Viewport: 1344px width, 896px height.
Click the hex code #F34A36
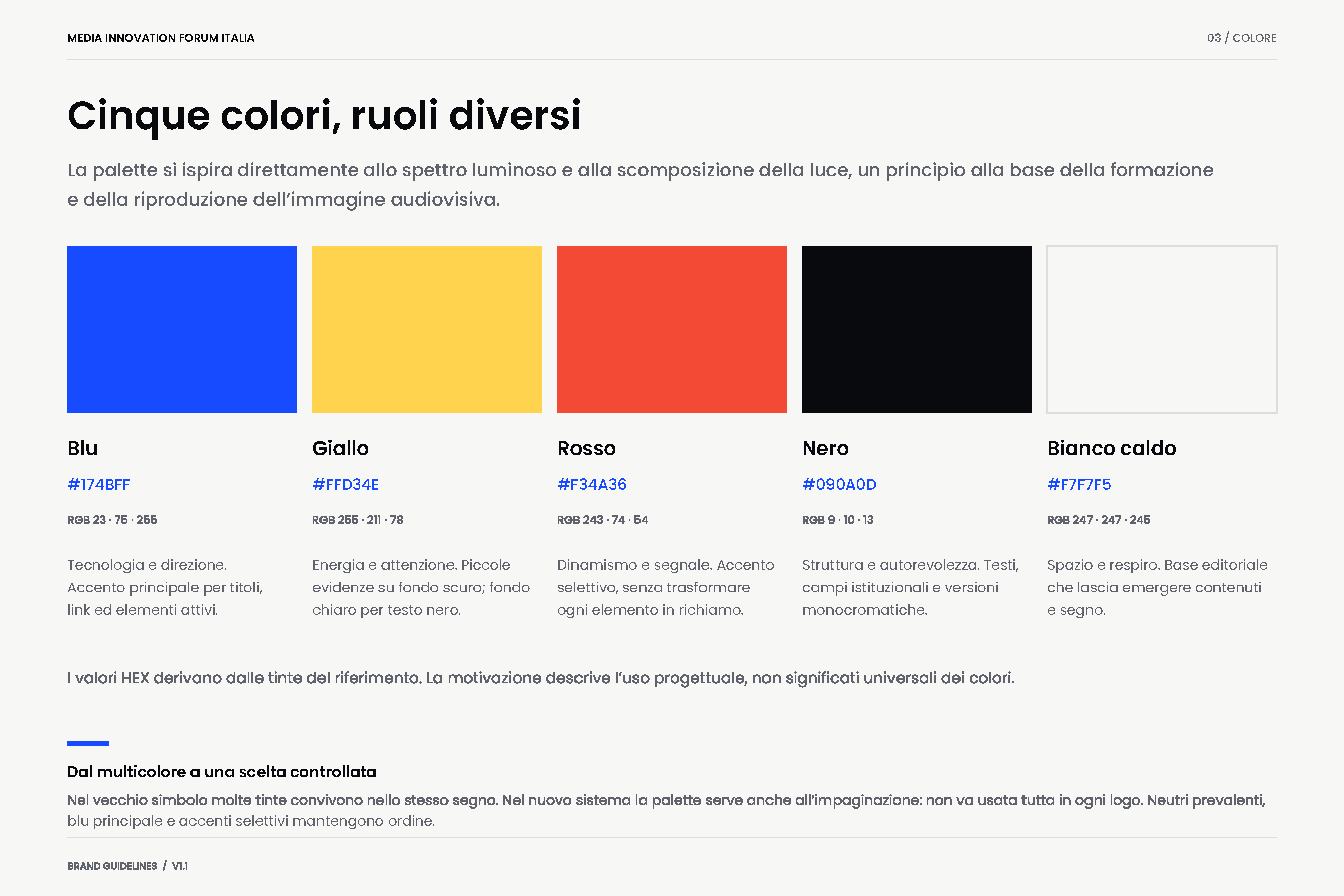[592, 485]
